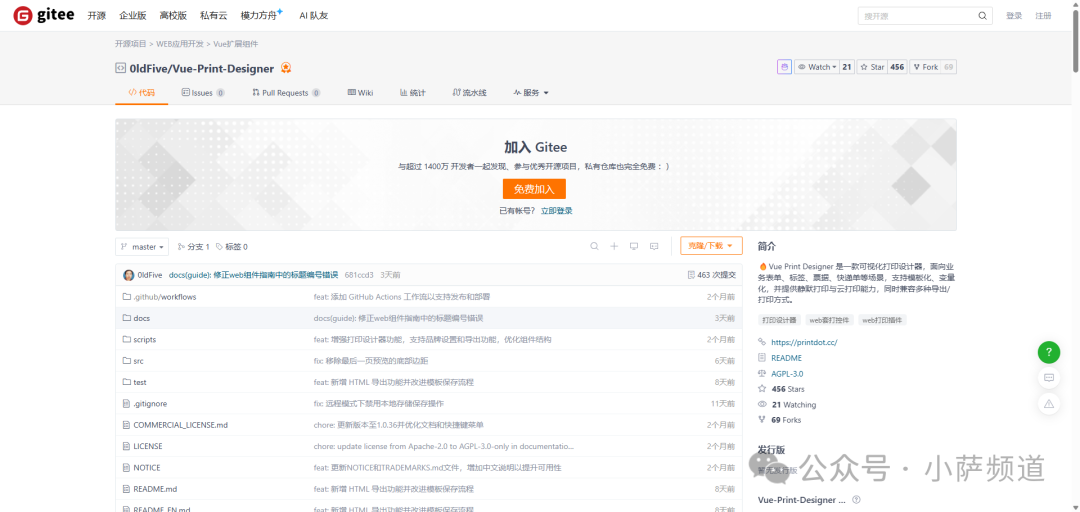Open the Issues tab
The height and width of the screenshot is (512, 1080).
[x=202, y=93]
